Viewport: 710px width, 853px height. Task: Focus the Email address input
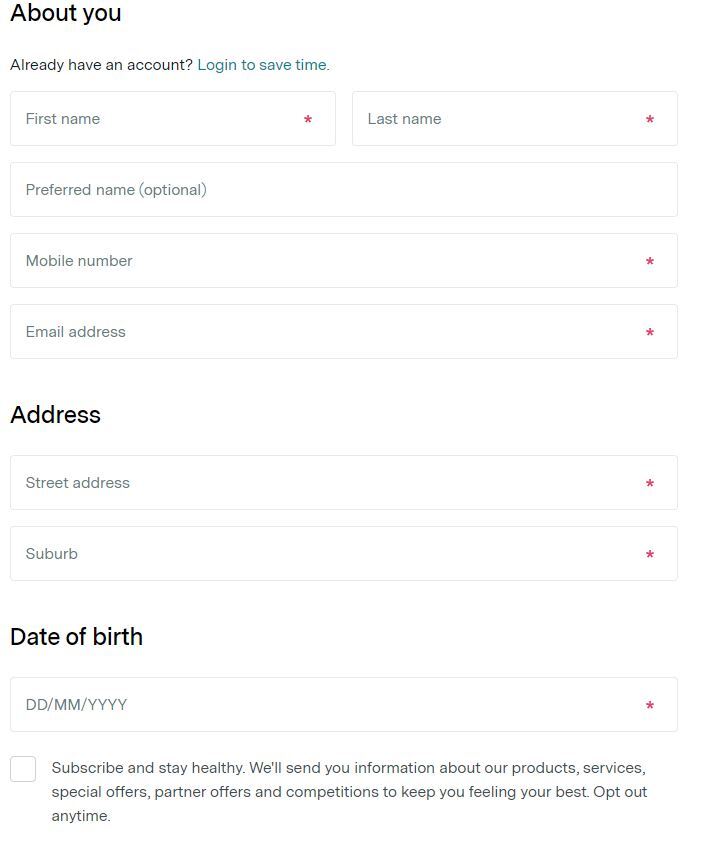330,332
